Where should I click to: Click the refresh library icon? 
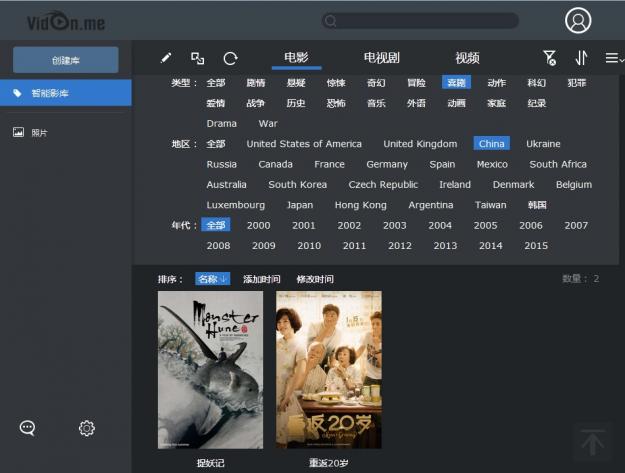230,59
